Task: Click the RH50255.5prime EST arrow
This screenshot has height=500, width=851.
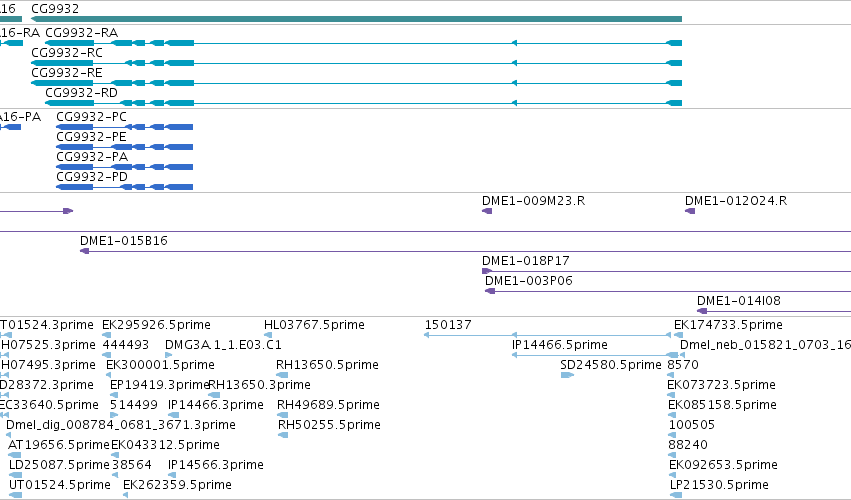Action: tap(283, 435)
